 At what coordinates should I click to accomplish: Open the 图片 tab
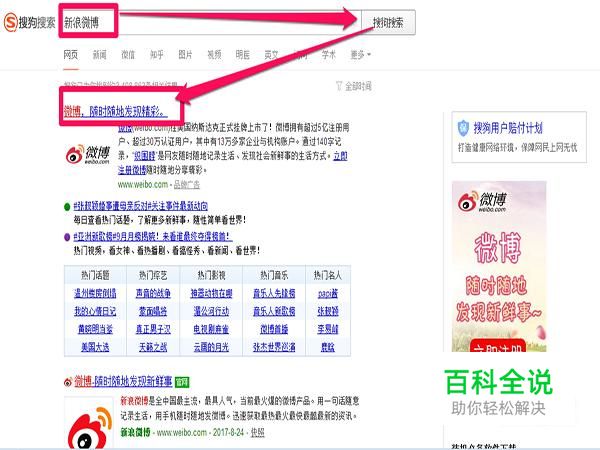pyautogui.click(x=185, y=55)
